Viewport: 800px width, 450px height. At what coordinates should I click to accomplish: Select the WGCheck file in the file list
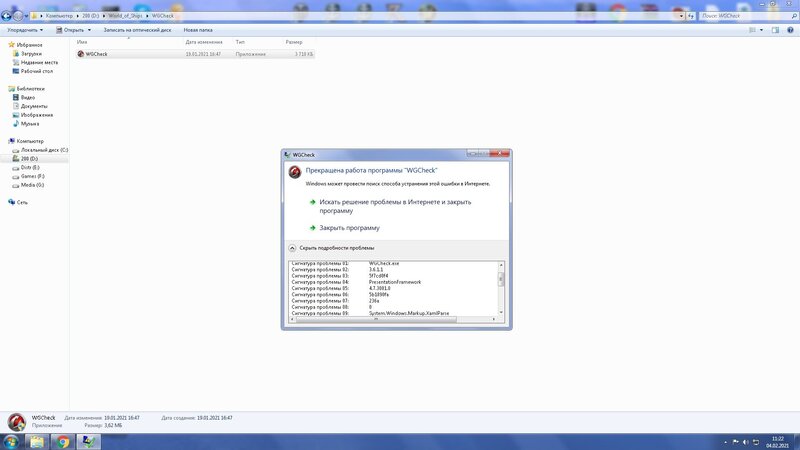click(195, 54)
